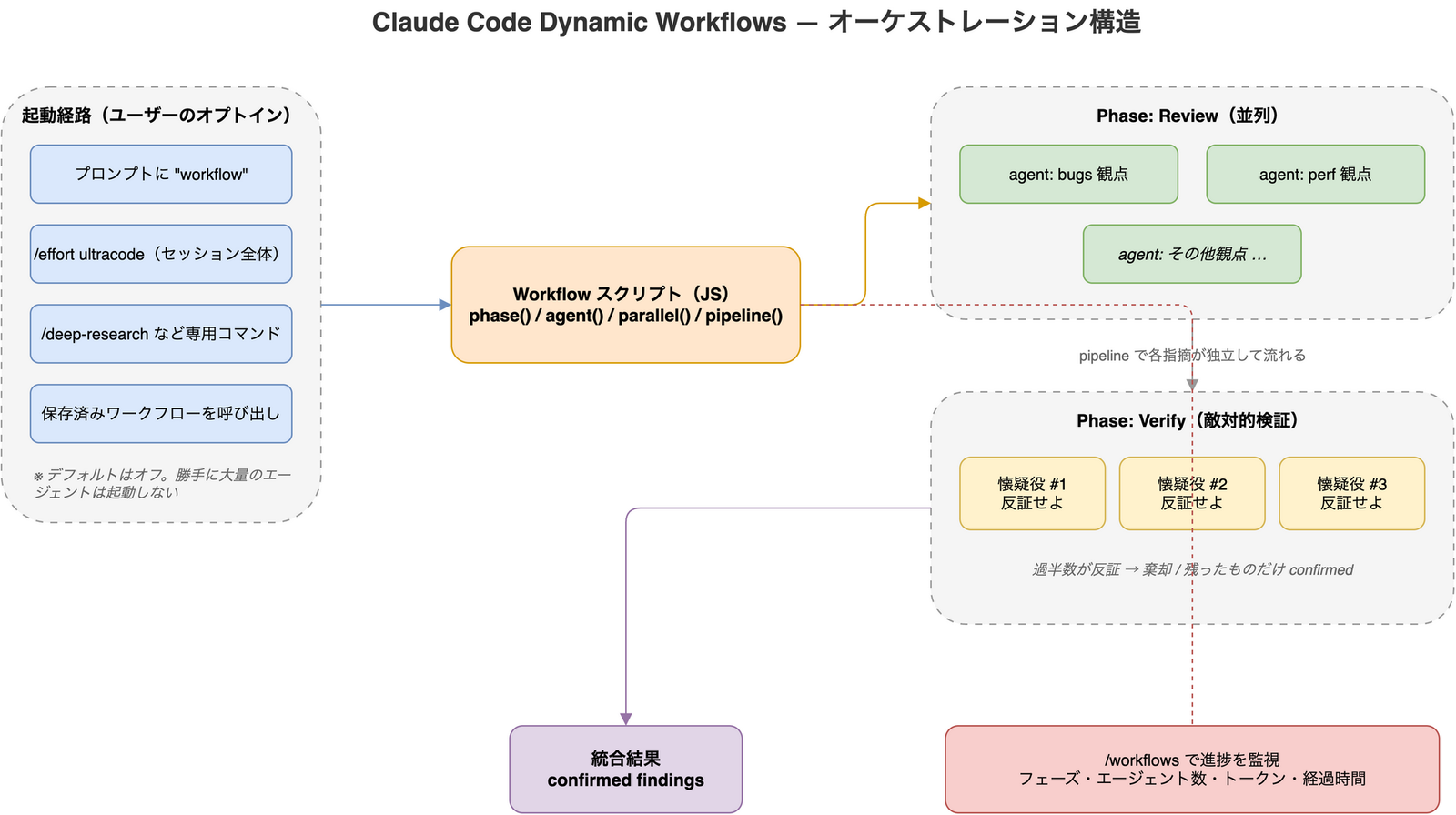Select the '統合結果 confirmed findings' node
Screen dimensions: 1456x815
click(626, 770)
